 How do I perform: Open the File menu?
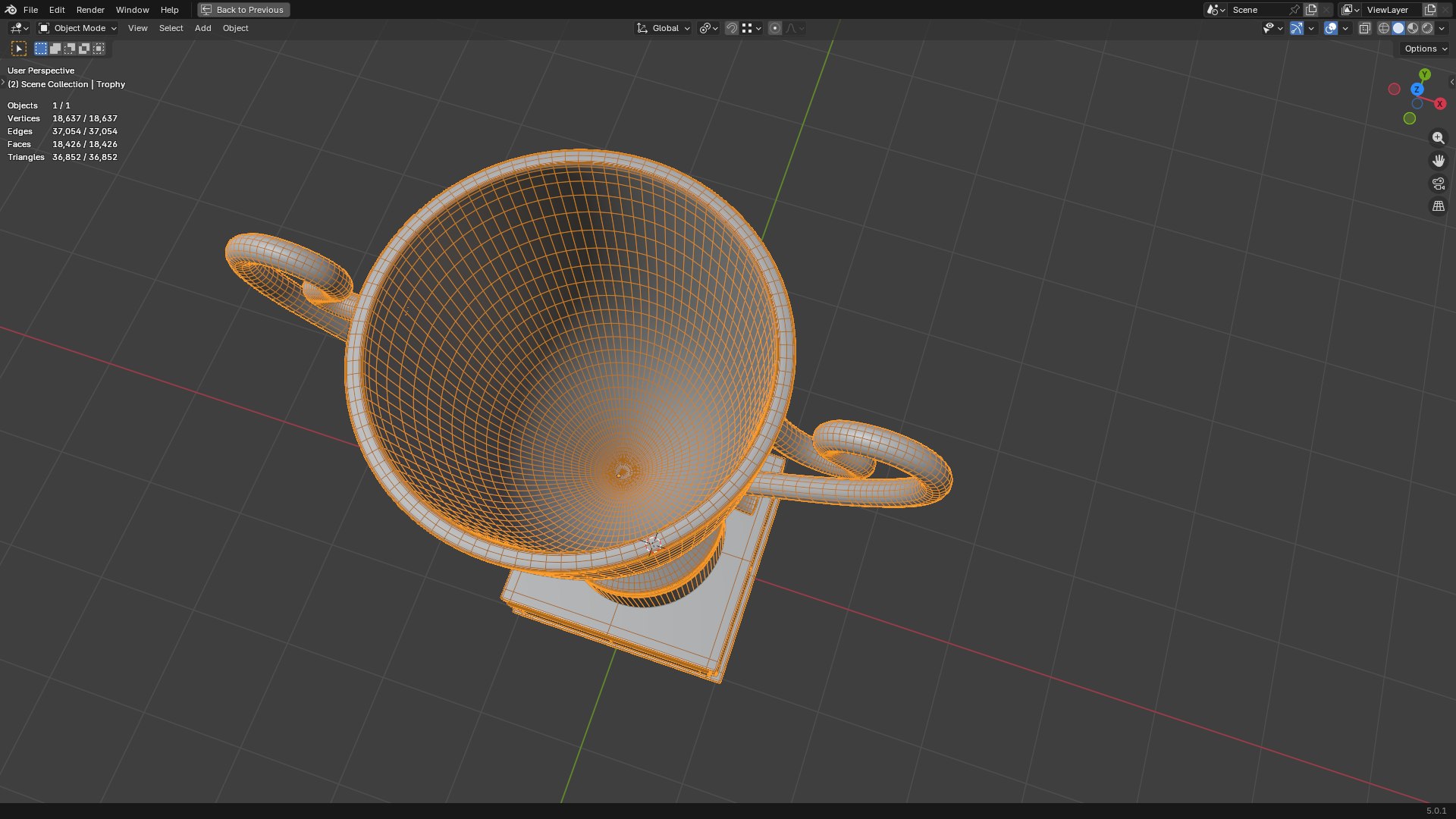(30, 10)
